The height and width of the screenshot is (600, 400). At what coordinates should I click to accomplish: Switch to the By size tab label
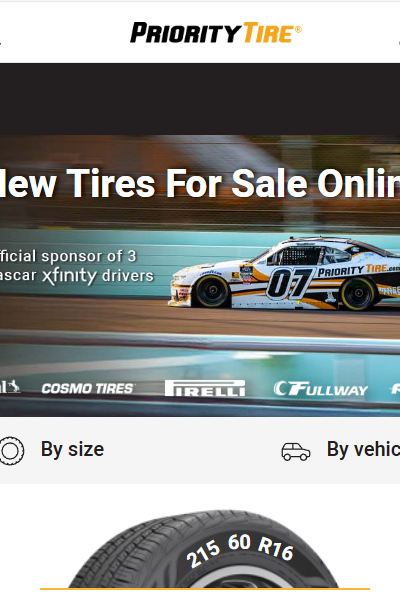(72, 449)
